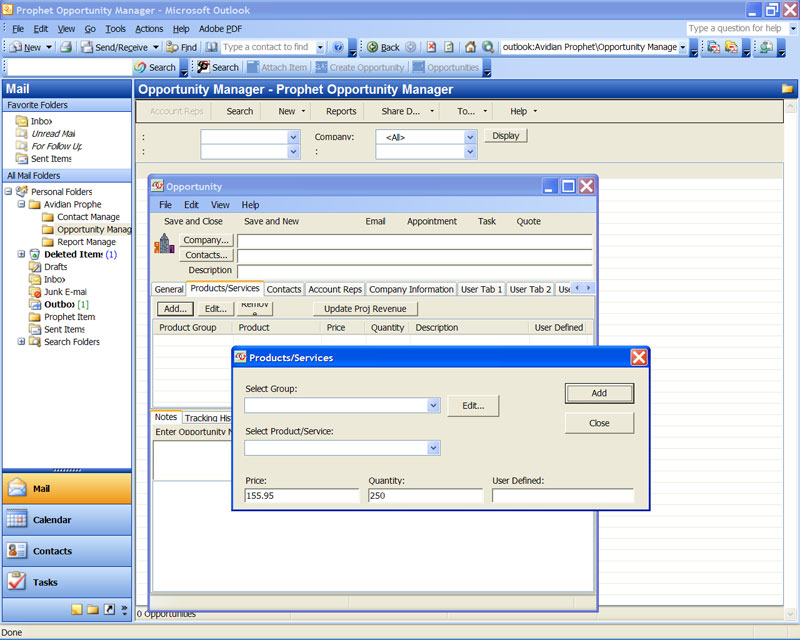Click the Print icon in Outlook toolbar
Image resolution: width=800 pixels, height=640 pixels.
point(65,47)
